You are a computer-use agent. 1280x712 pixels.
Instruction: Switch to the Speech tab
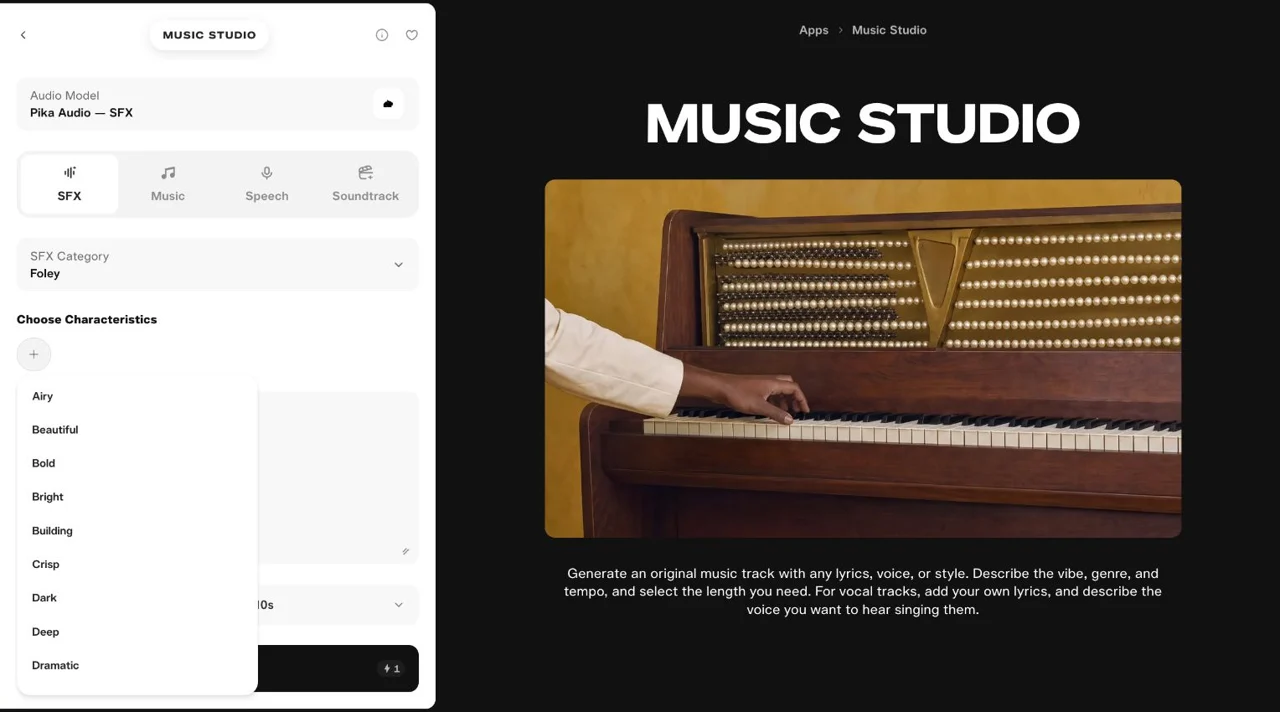pos(267,184)
